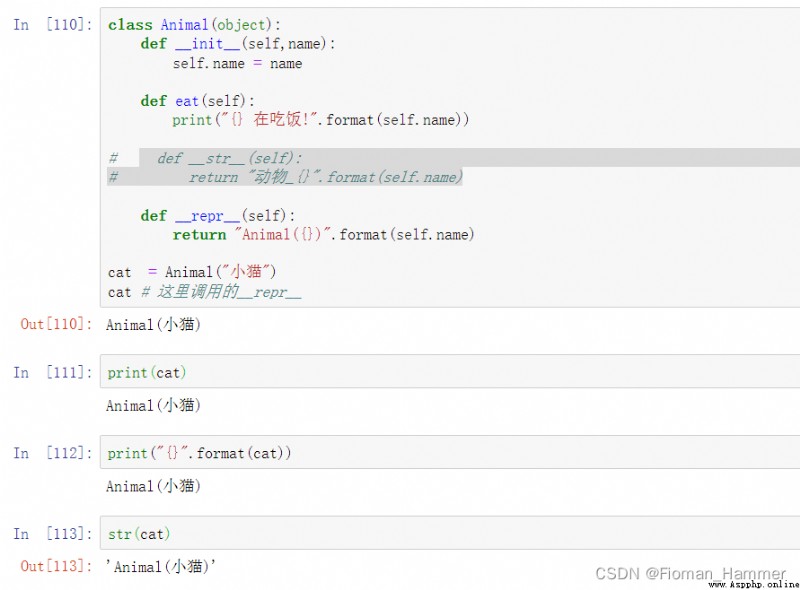Select the class Animal(object) definition line
Viewport: 800px width, 590px height.
click(194, 24)
